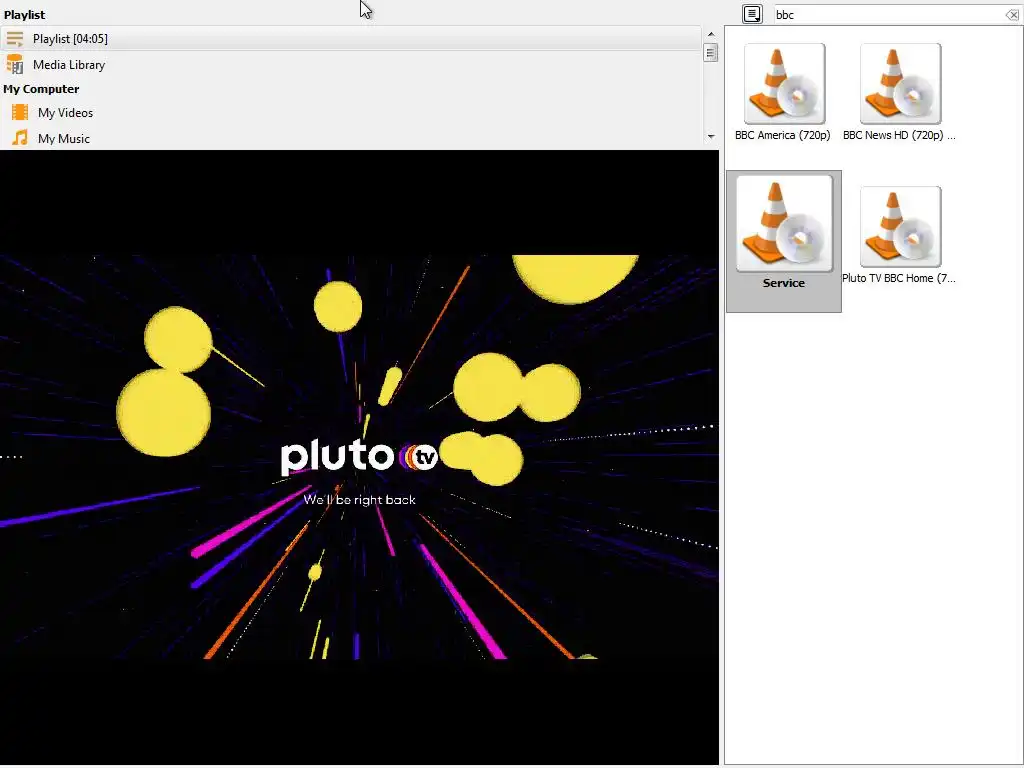Click the My Music note icon

[x=20, y=138]
